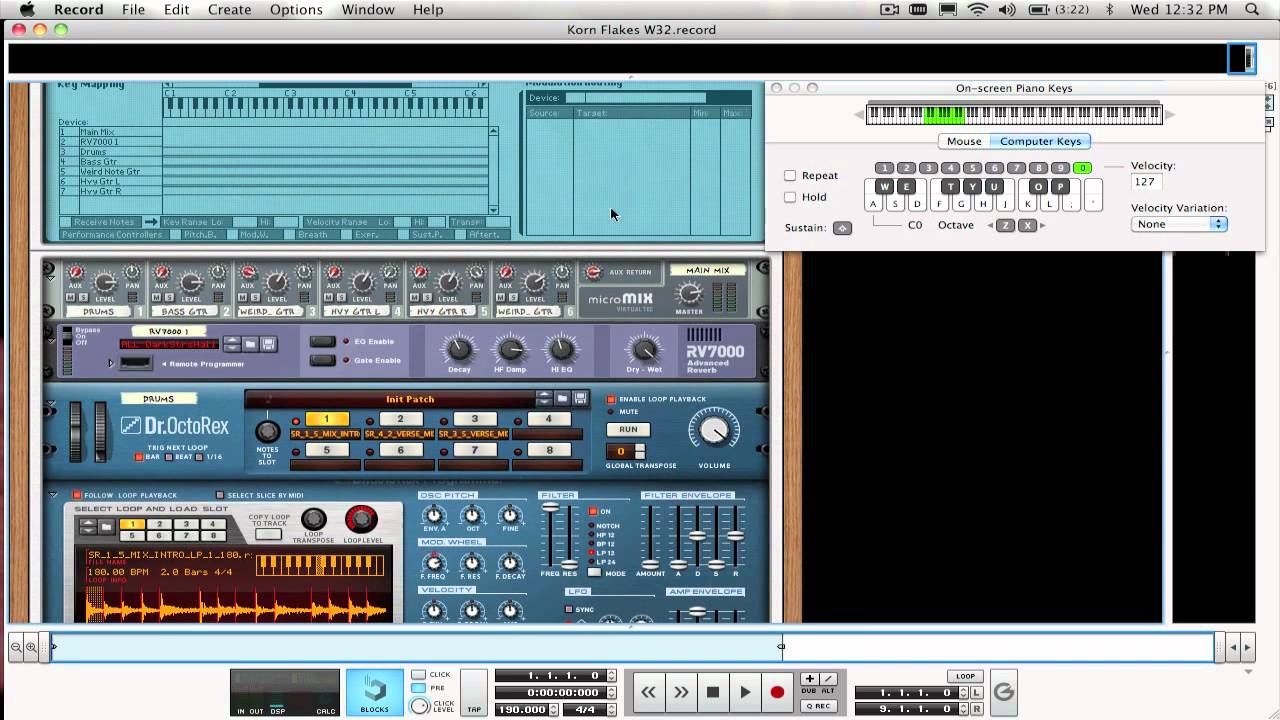Open the Options menu
The width and height of the screenshot is (1280, 720).
(296, 10)
